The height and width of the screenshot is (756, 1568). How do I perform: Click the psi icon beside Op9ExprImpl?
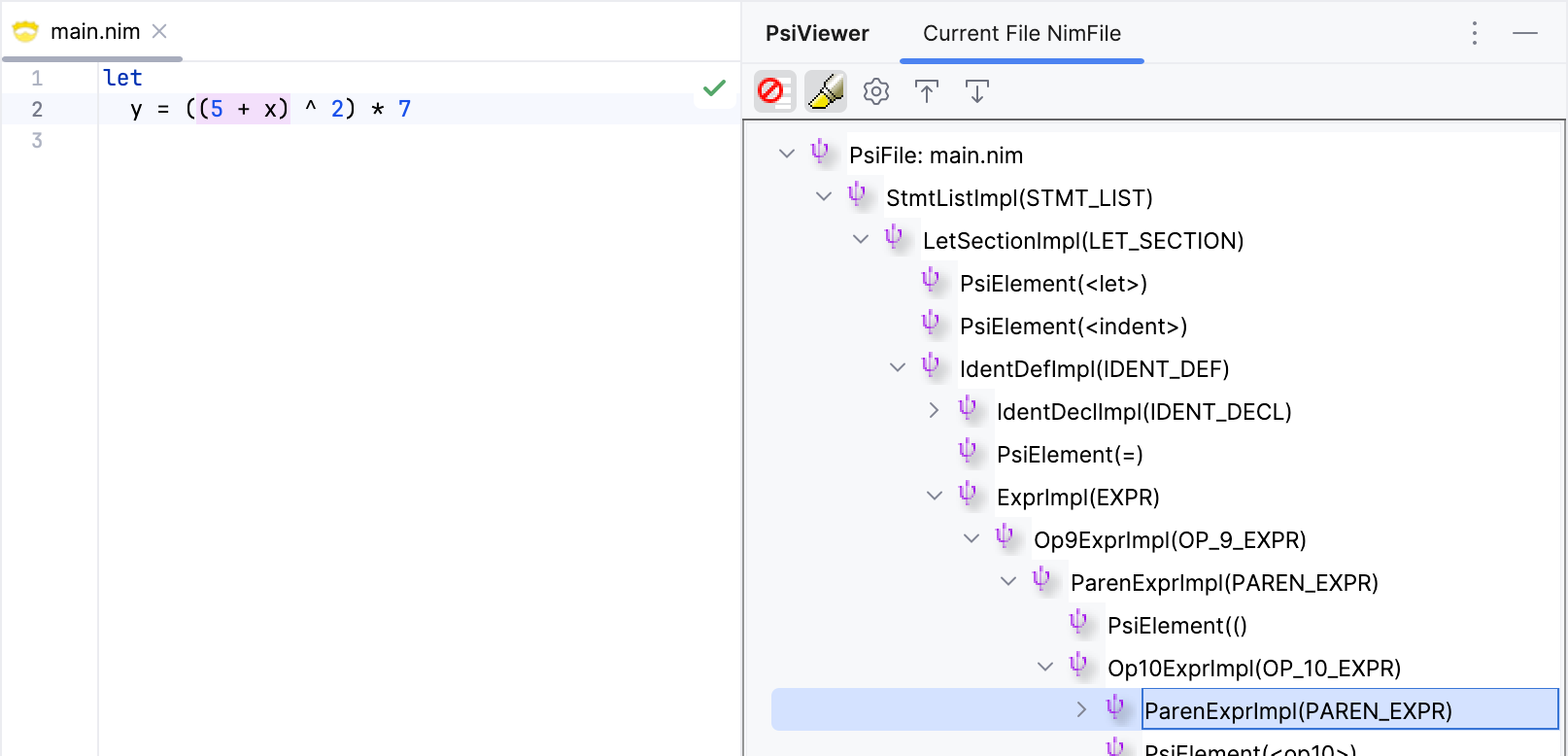pos(1005,536)
